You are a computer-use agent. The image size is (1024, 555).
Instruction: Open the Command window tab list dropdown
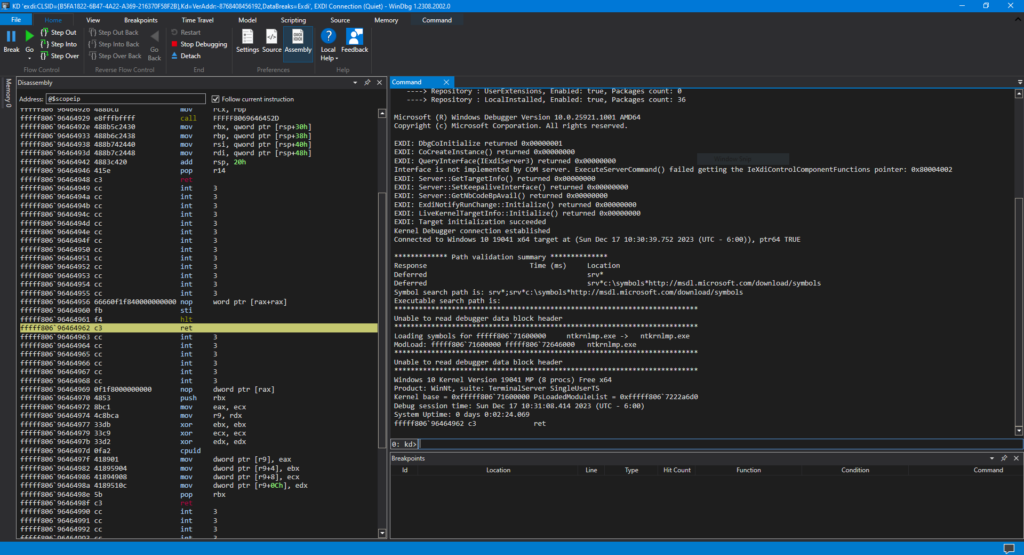tap(1019, 82)
